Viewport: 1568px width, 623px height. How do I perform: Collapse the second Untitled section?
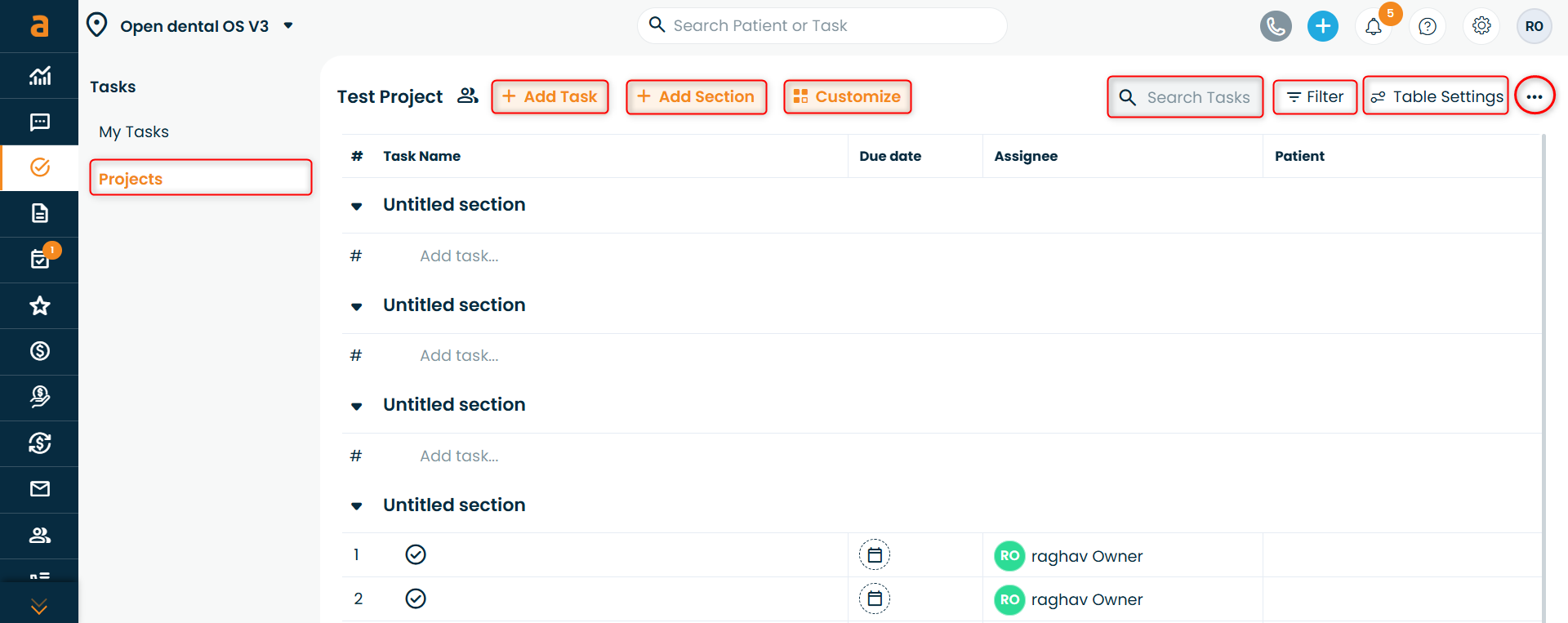coord(357,306)
